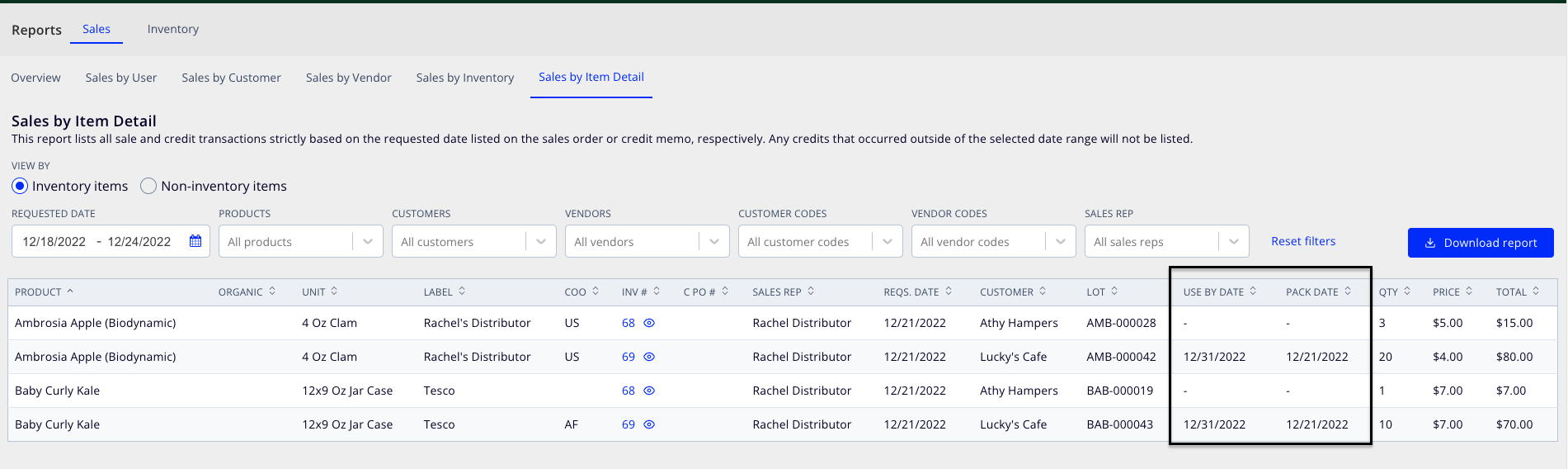
Task: Click the $15.00 total cell
Action: [x=1514, y=323]
